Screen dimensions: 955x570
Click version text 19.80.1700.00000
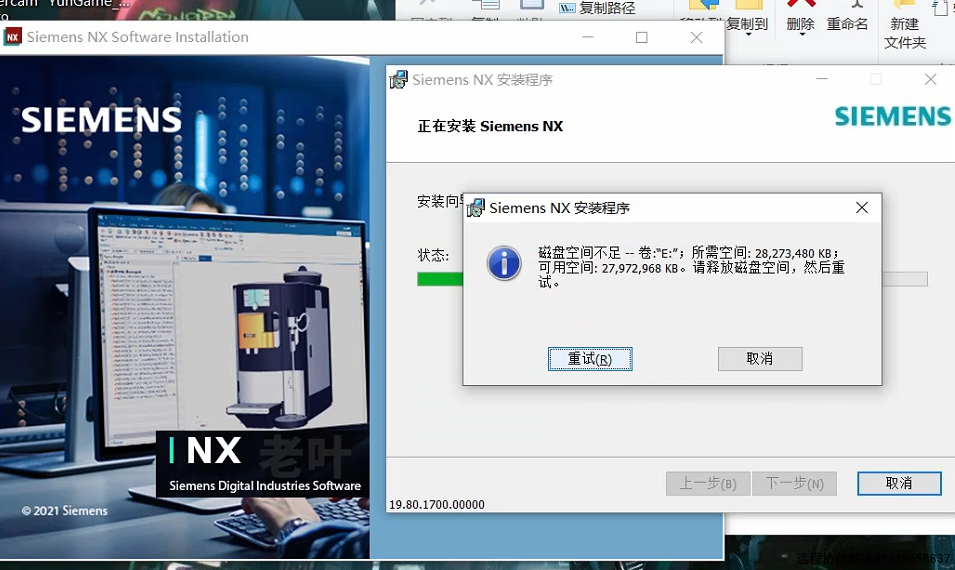437,504
